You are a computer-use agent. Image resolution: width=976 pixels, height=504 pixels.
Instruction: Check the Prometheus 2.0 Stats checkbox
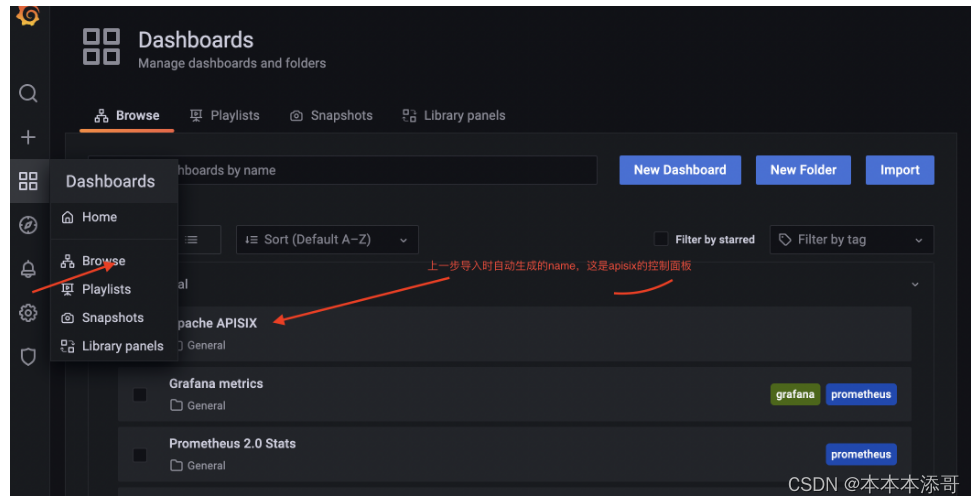pyautogui.click(x=140, y=455)
